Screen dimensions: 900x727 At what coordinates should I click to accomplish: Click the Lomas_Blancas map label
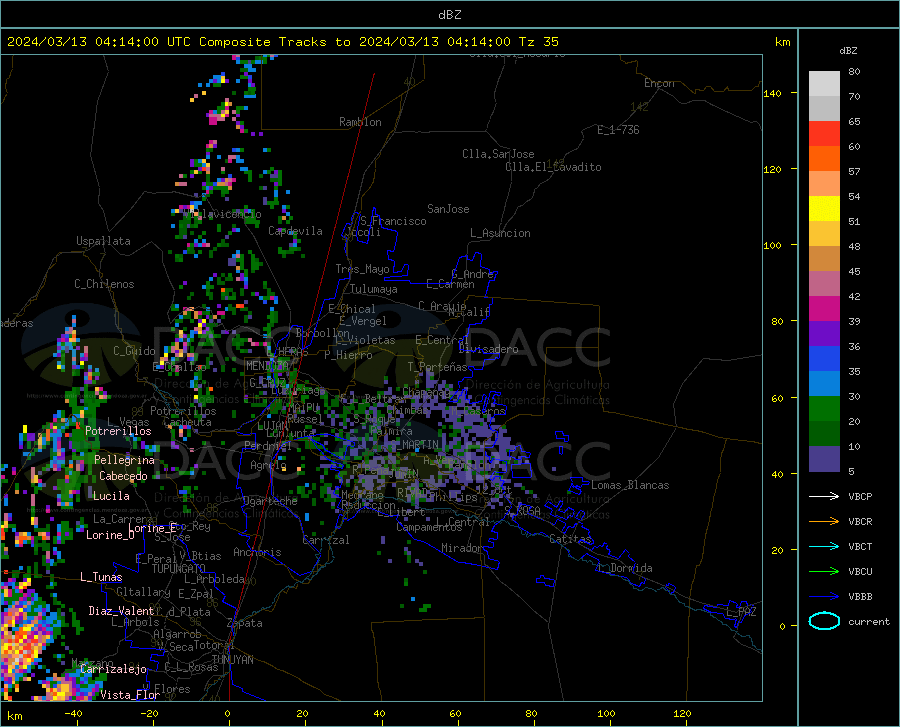pos(630,485)
